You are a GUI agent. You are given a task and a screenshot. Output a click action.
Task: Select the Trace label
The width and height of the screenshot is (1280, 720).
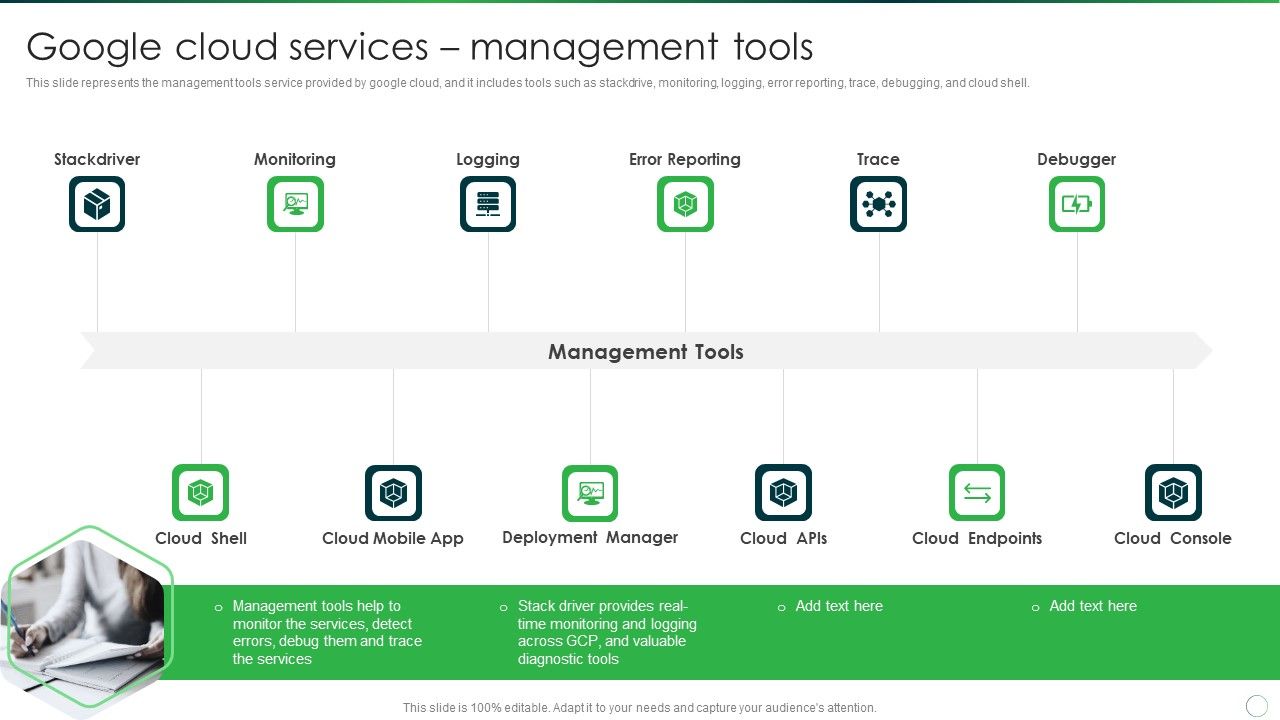878,159
